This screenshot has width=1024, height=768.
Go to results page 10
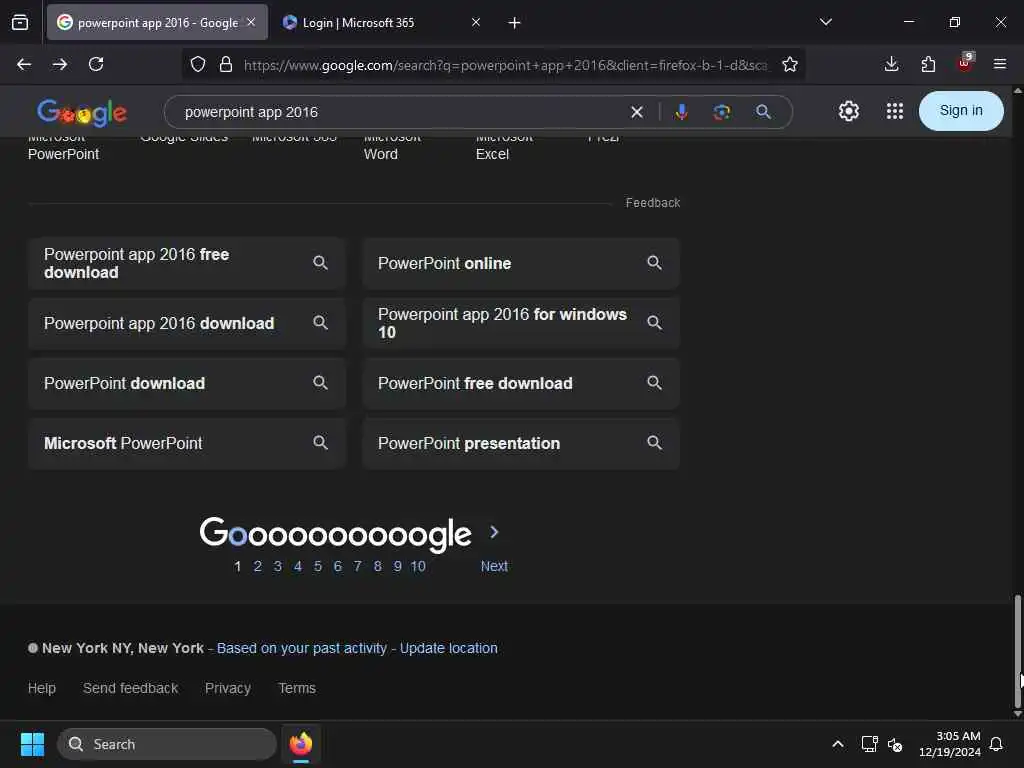coord(418,566)
